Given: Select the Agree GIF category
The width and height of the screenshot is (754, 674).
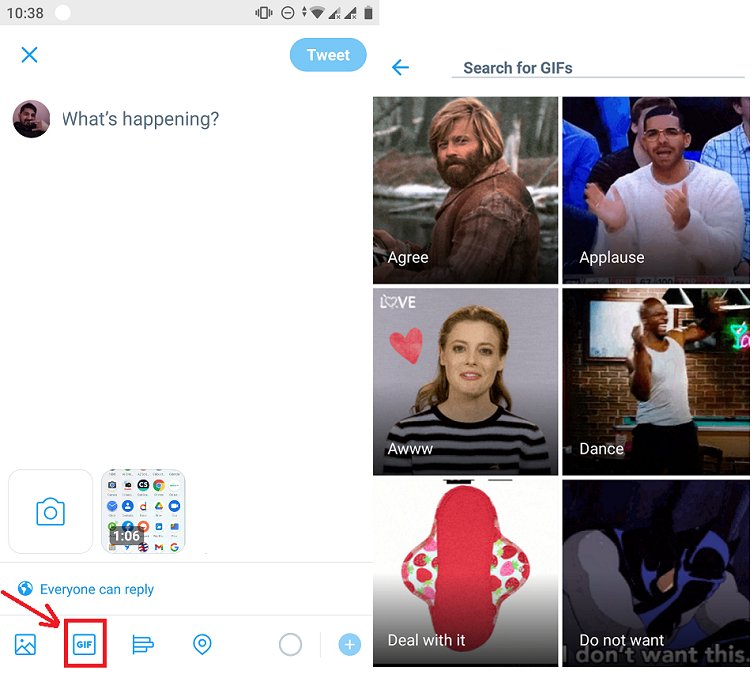Looking at the screenshot, I should [x=466, y=190].
